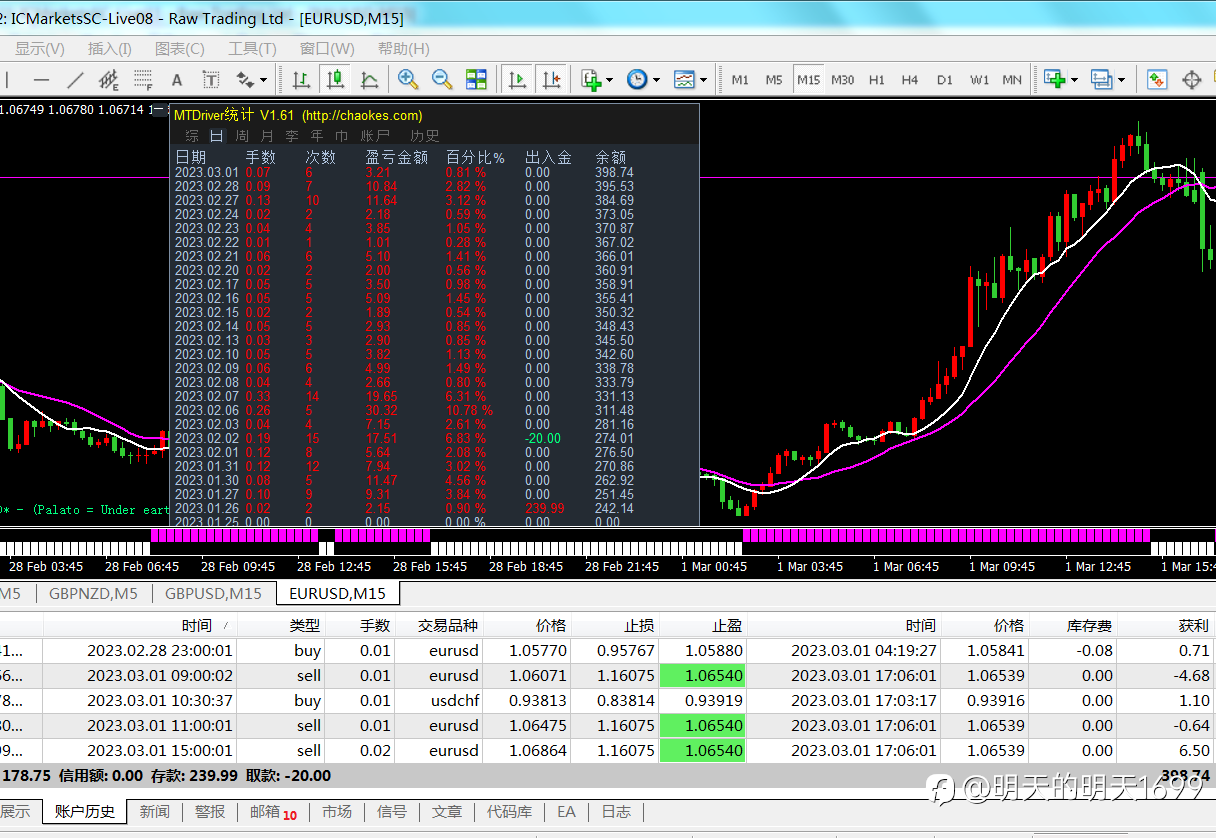Viewport: 1216px width, 838px height.
Task: Click the zoom out magnifier icon
Action: (441, 80)
